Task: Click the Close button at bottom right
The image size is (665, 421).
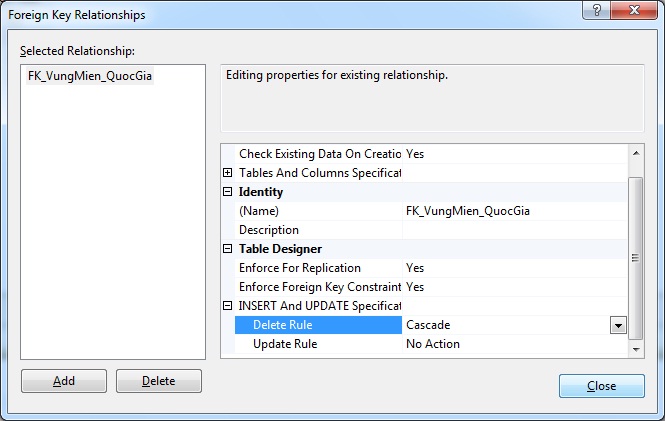Action: pos(601,386)
